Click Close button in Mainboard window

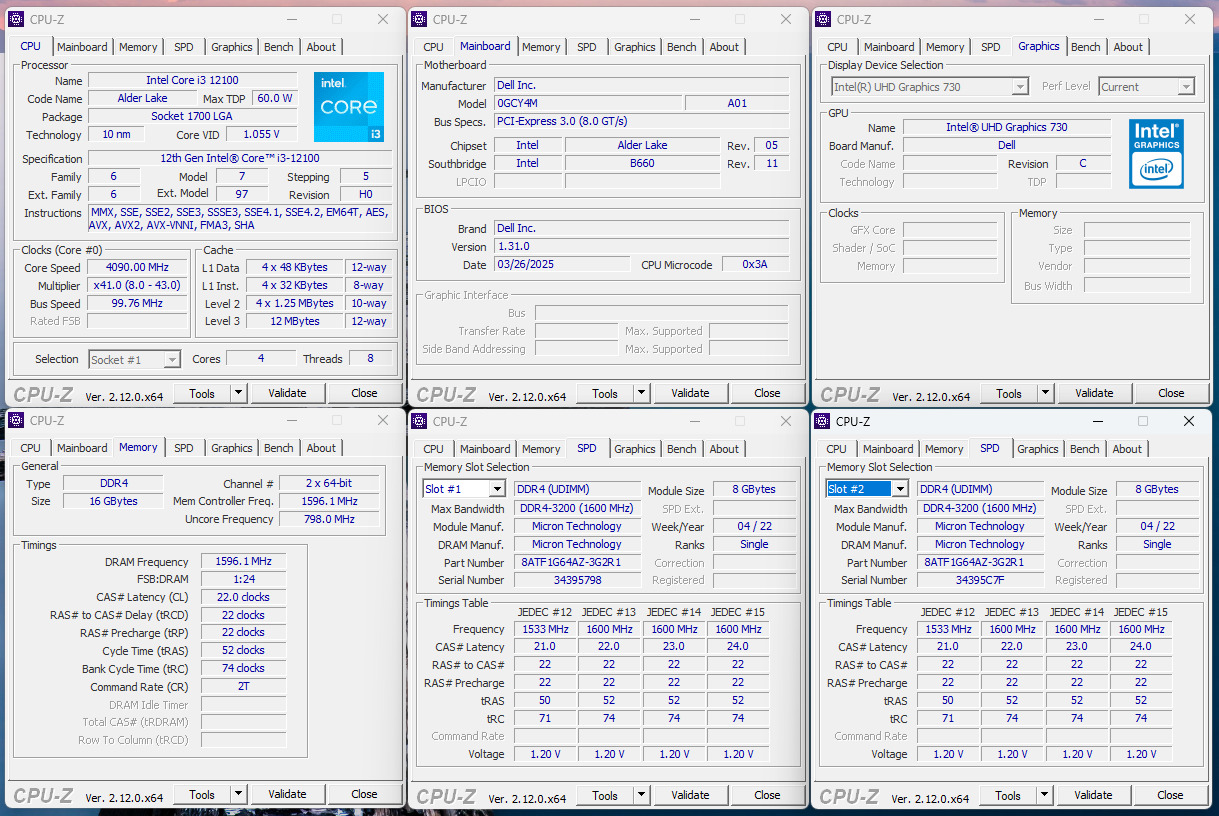pos(767,393)
